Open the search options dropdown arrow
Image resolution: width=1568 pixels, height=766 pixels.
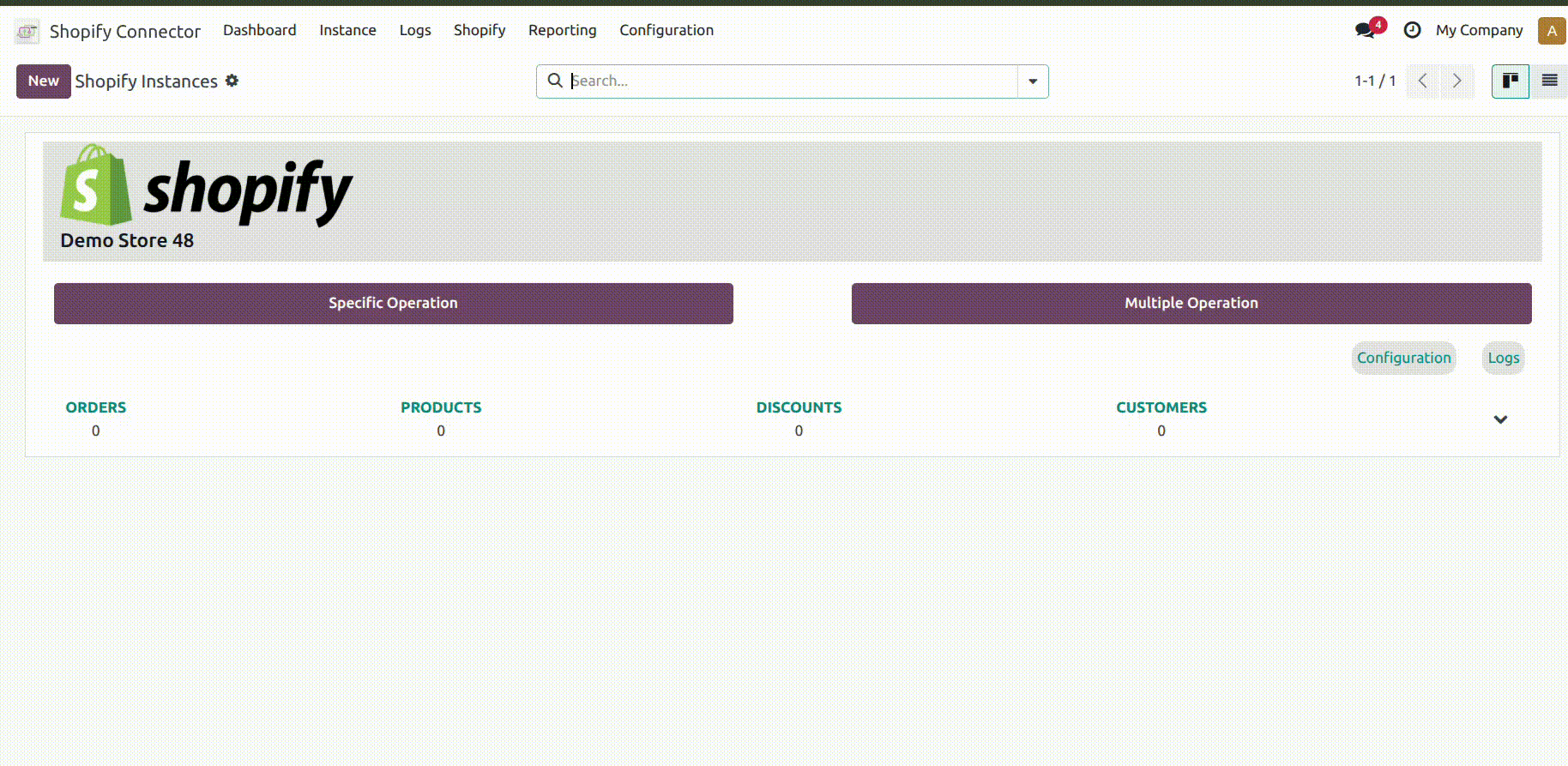click(1033, 81)
